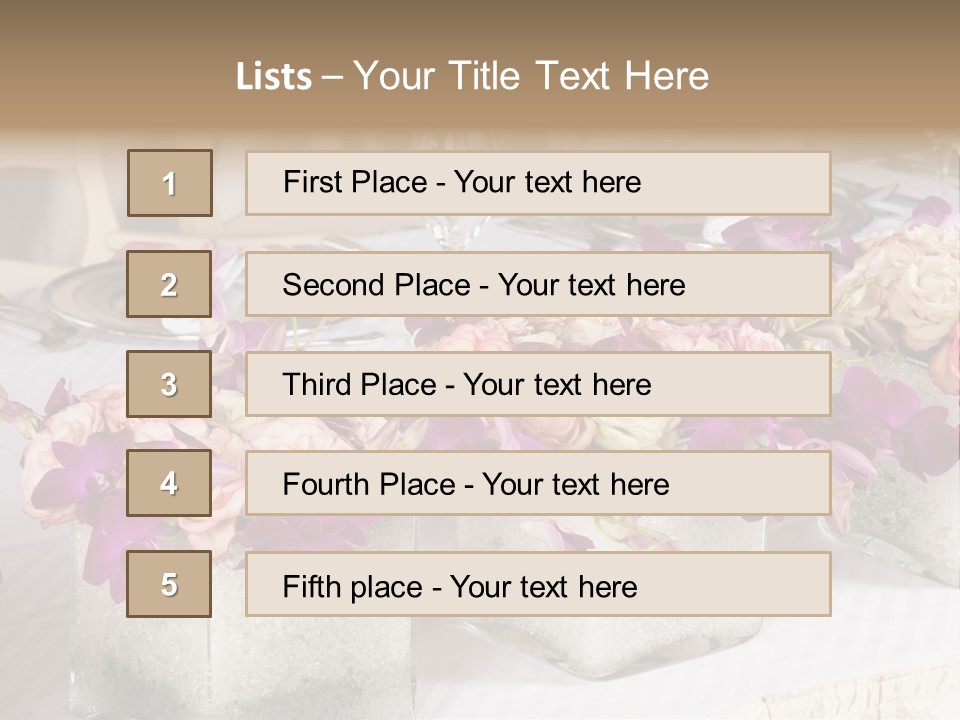Click the wine glass stem behind first bar
The width and height of the screenshot is (960, 720).
tap(455, 232)
